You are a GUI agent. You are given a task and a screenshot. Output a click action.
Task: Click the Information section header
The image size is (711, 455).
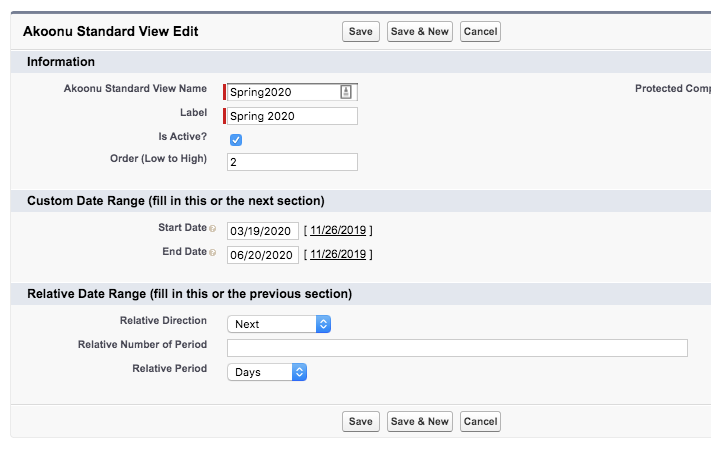[61, 62]
